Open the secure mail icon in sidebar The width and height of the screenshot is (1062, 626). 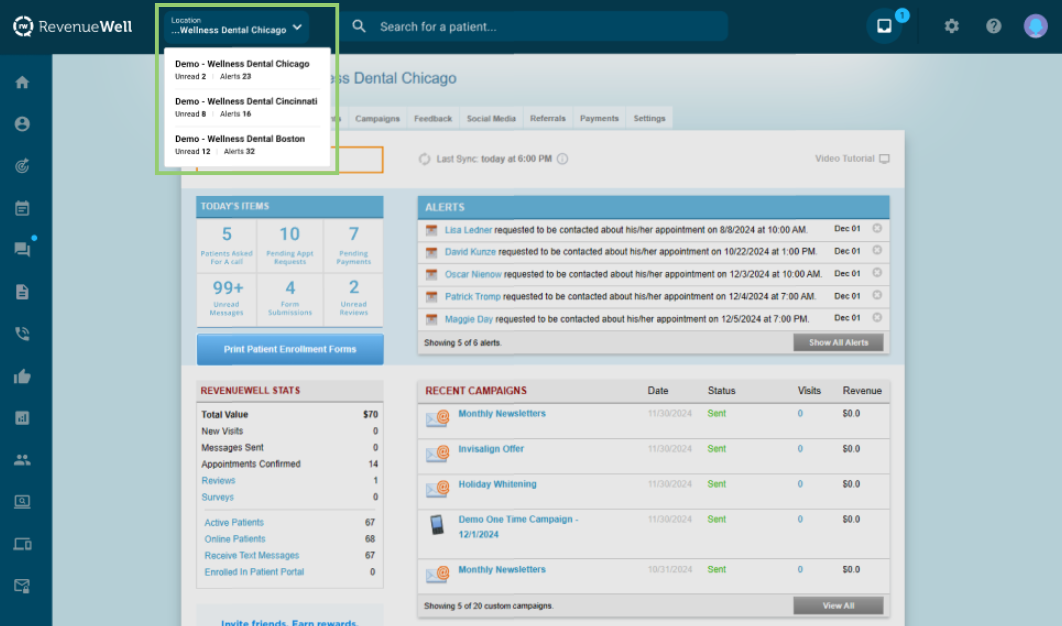point(22,586)
